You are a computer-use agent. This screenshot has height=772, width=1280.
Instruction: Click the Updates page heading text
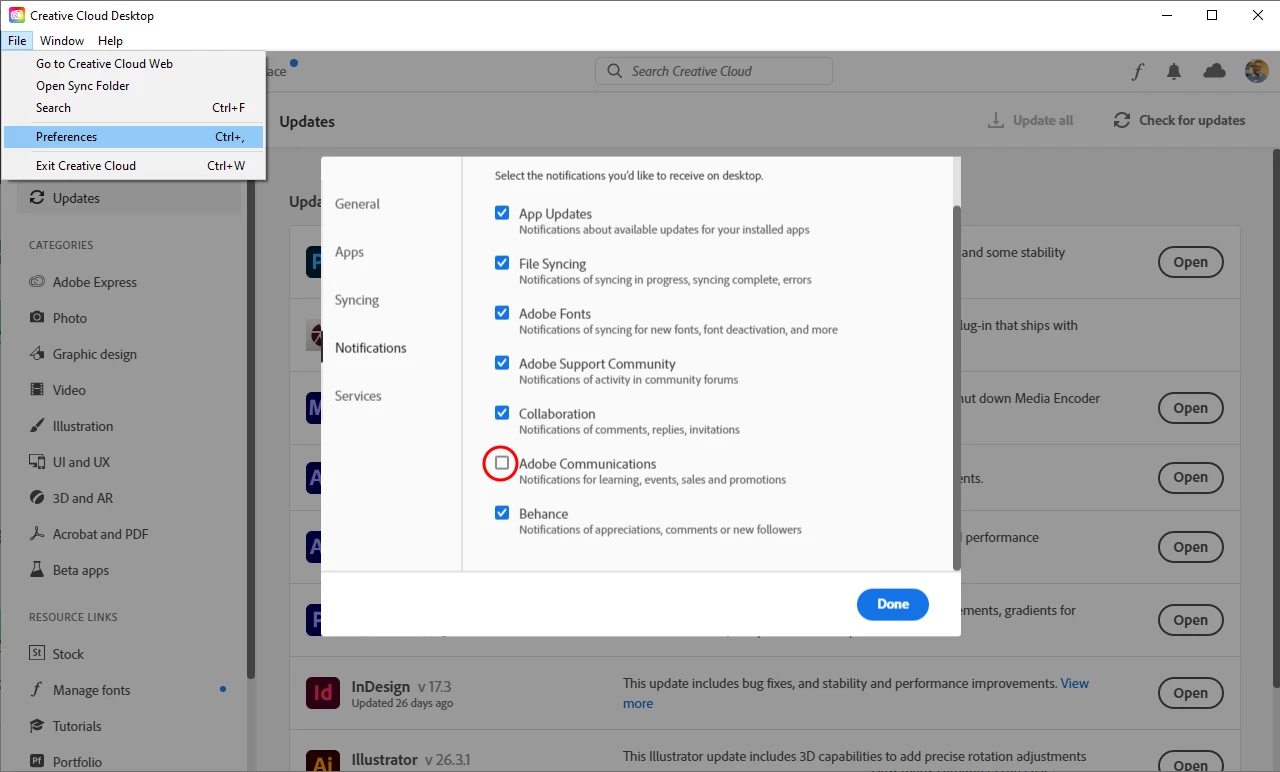[307, 121]
